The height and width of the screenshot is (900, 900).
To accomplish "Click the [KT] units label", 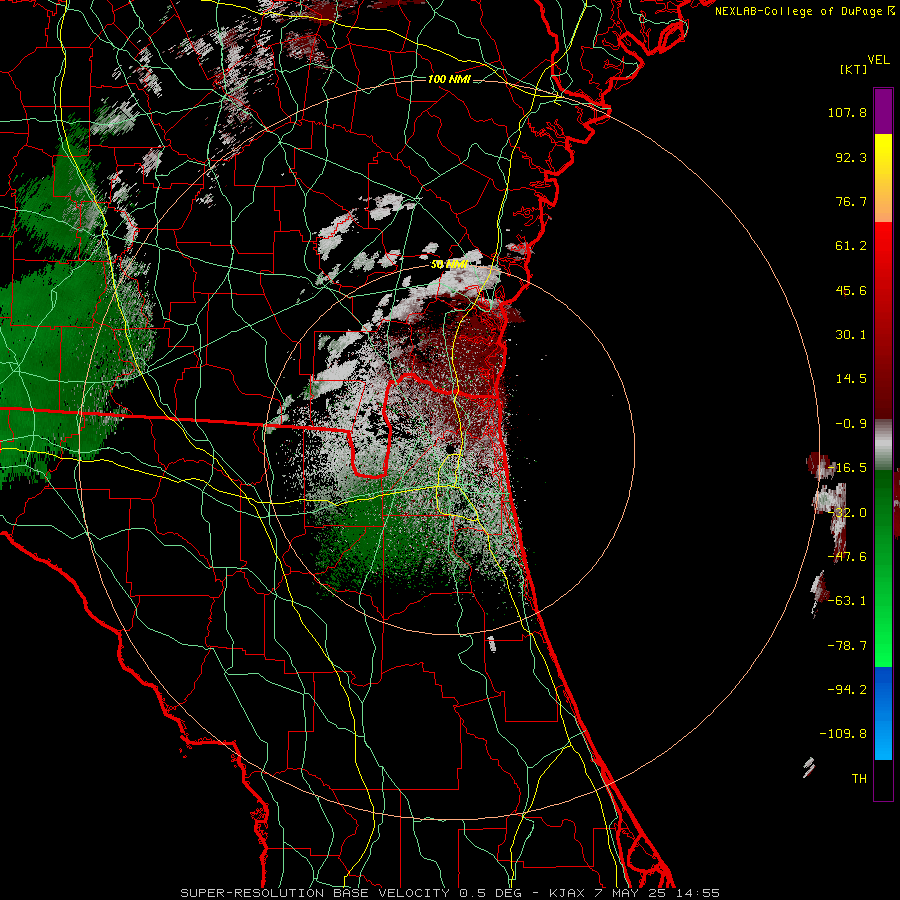I will coord(854,69).
